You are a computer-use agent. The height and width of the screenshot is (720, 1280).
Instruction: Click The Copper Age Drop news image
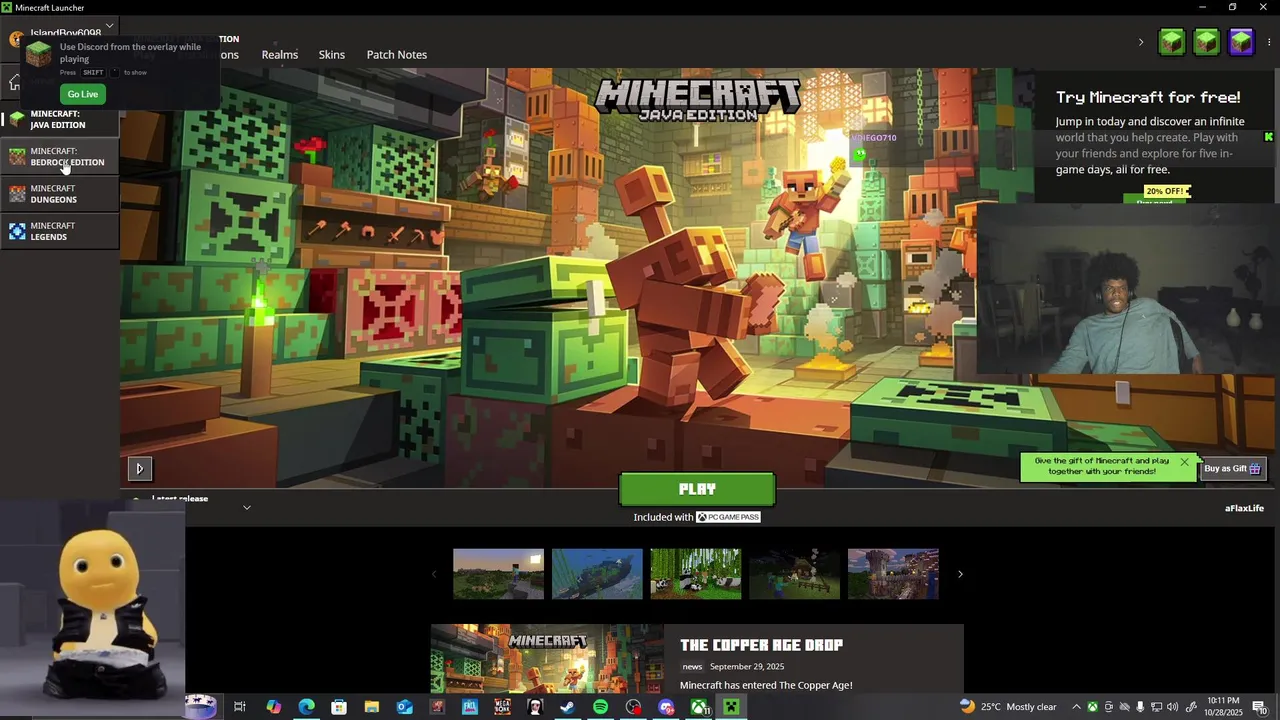coord(547,659)
